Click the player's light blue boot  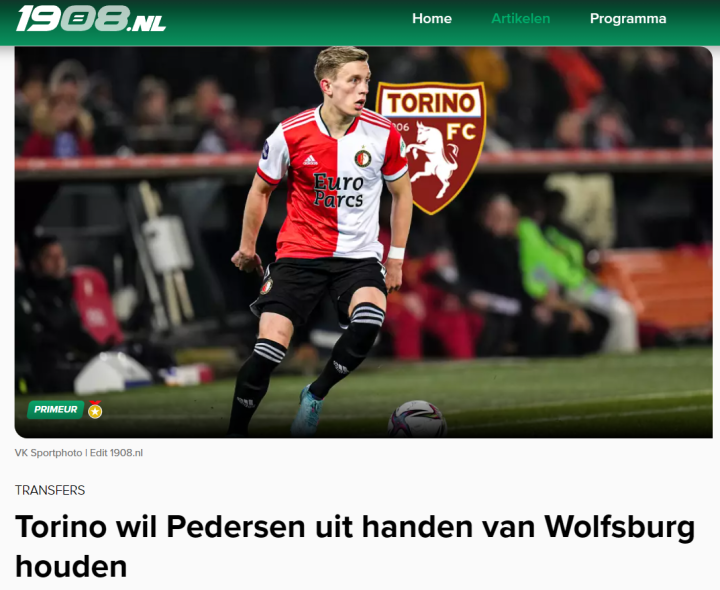307,411
